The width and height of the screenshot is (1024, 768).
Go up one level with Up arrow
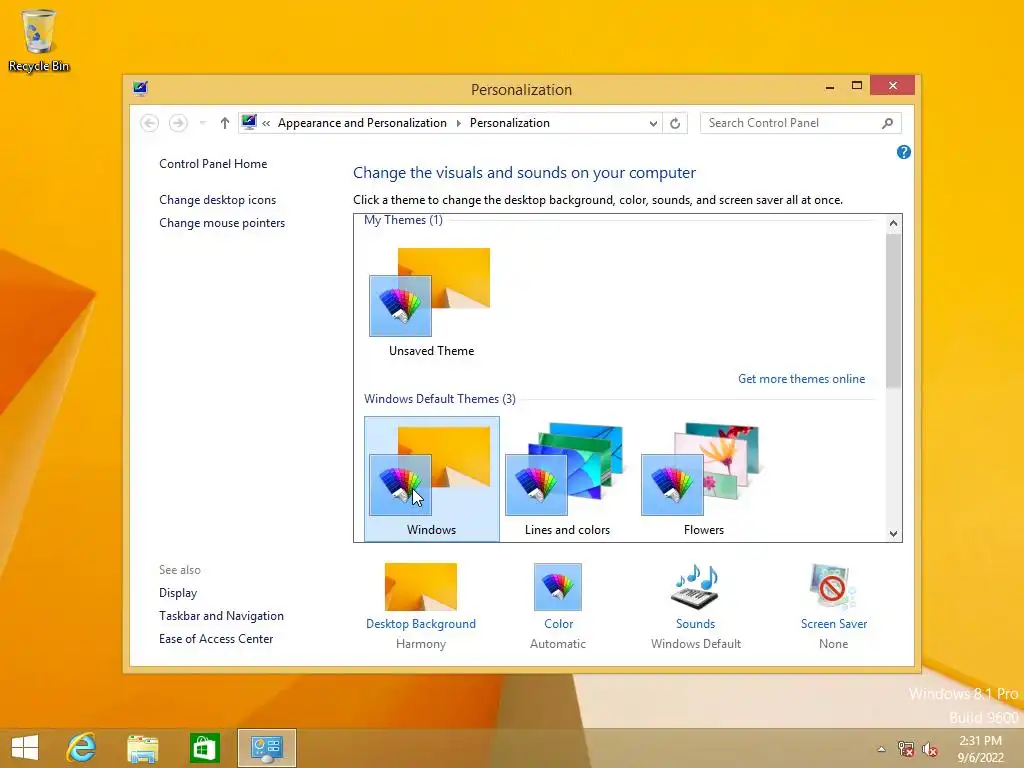(225, 123)
